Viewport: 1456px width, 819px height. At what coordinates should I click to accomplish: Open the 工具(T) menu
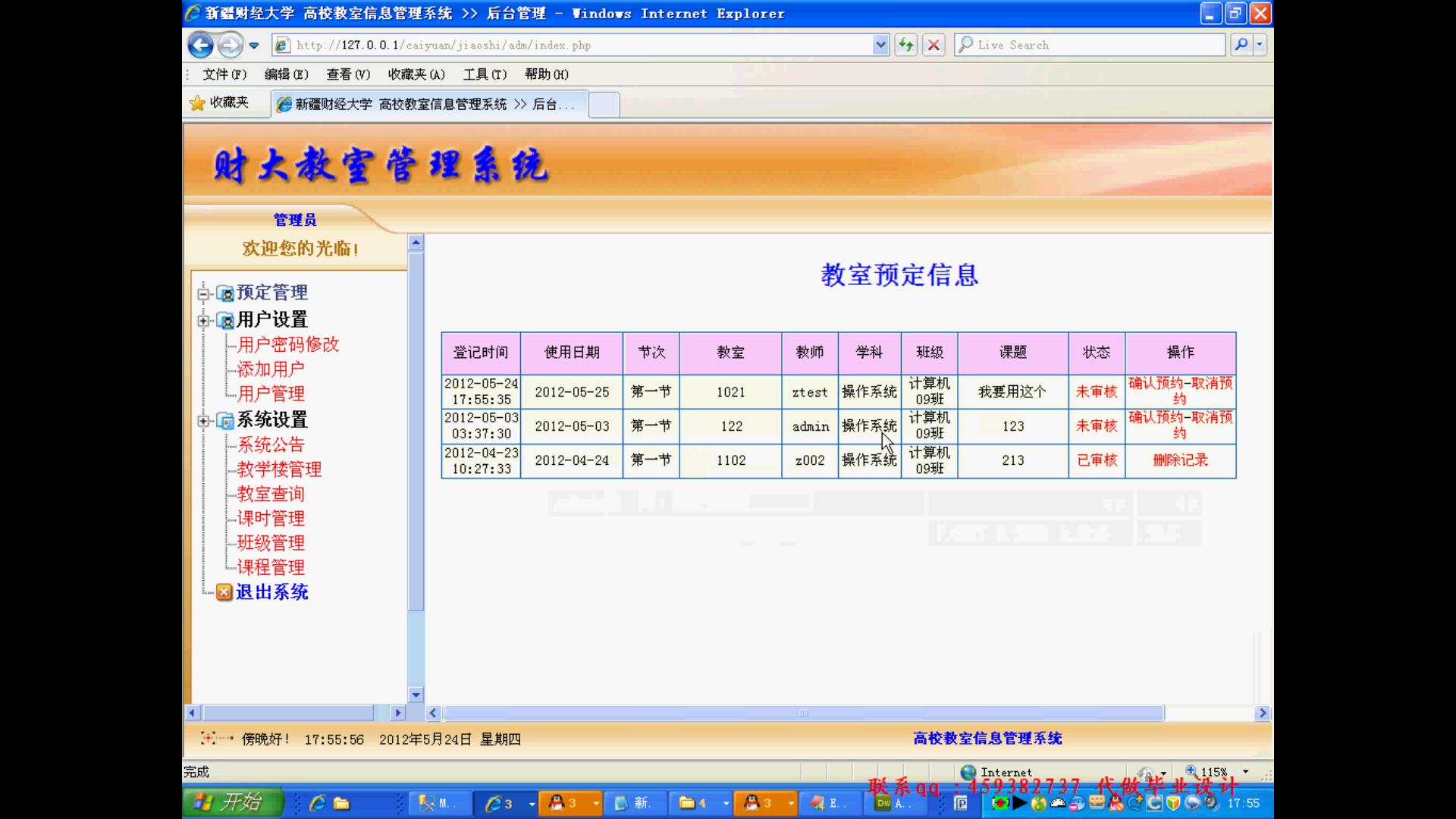point(485,74)
